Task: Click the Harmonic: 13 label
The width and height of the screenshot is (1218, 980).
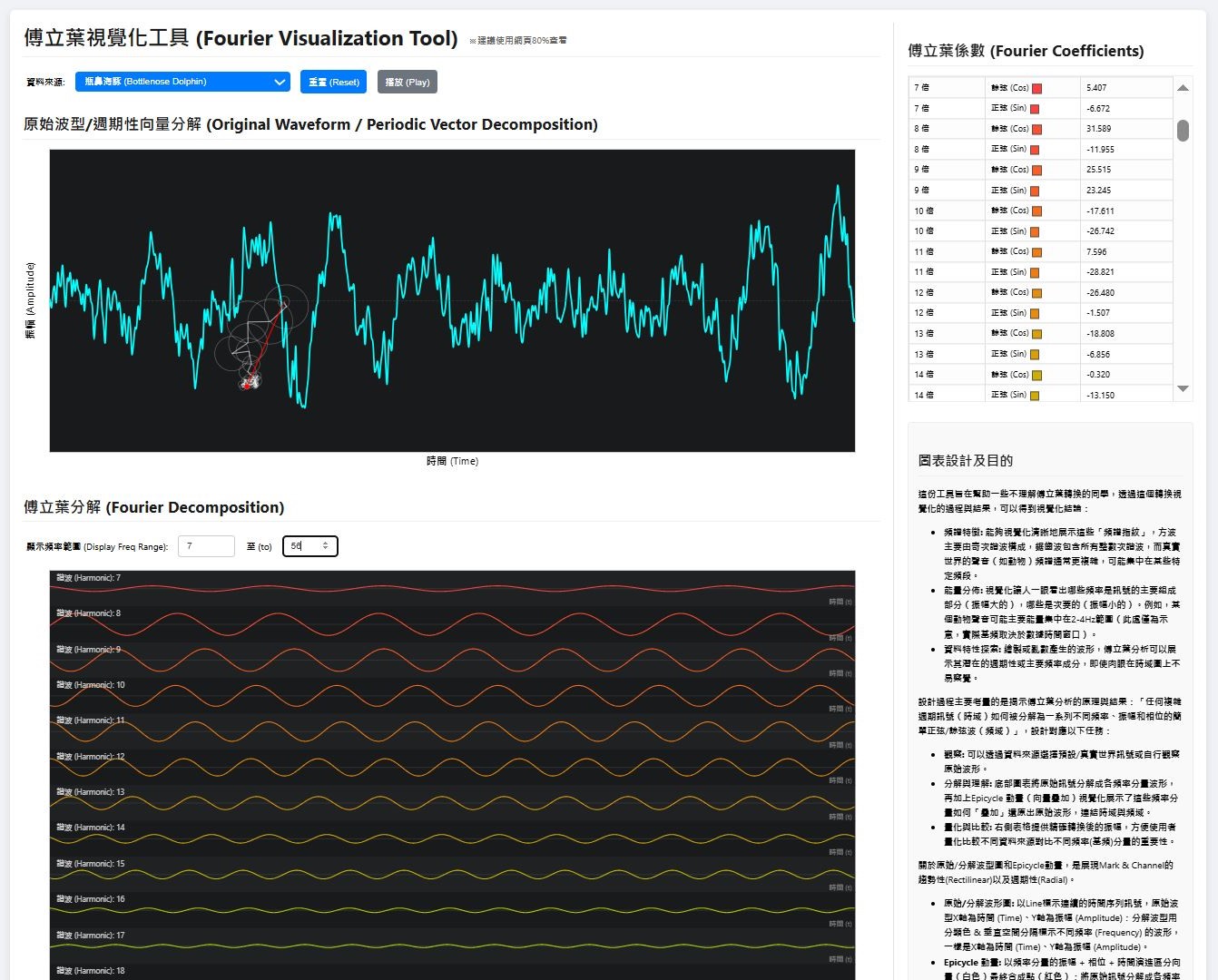Action: pos(91,792)
